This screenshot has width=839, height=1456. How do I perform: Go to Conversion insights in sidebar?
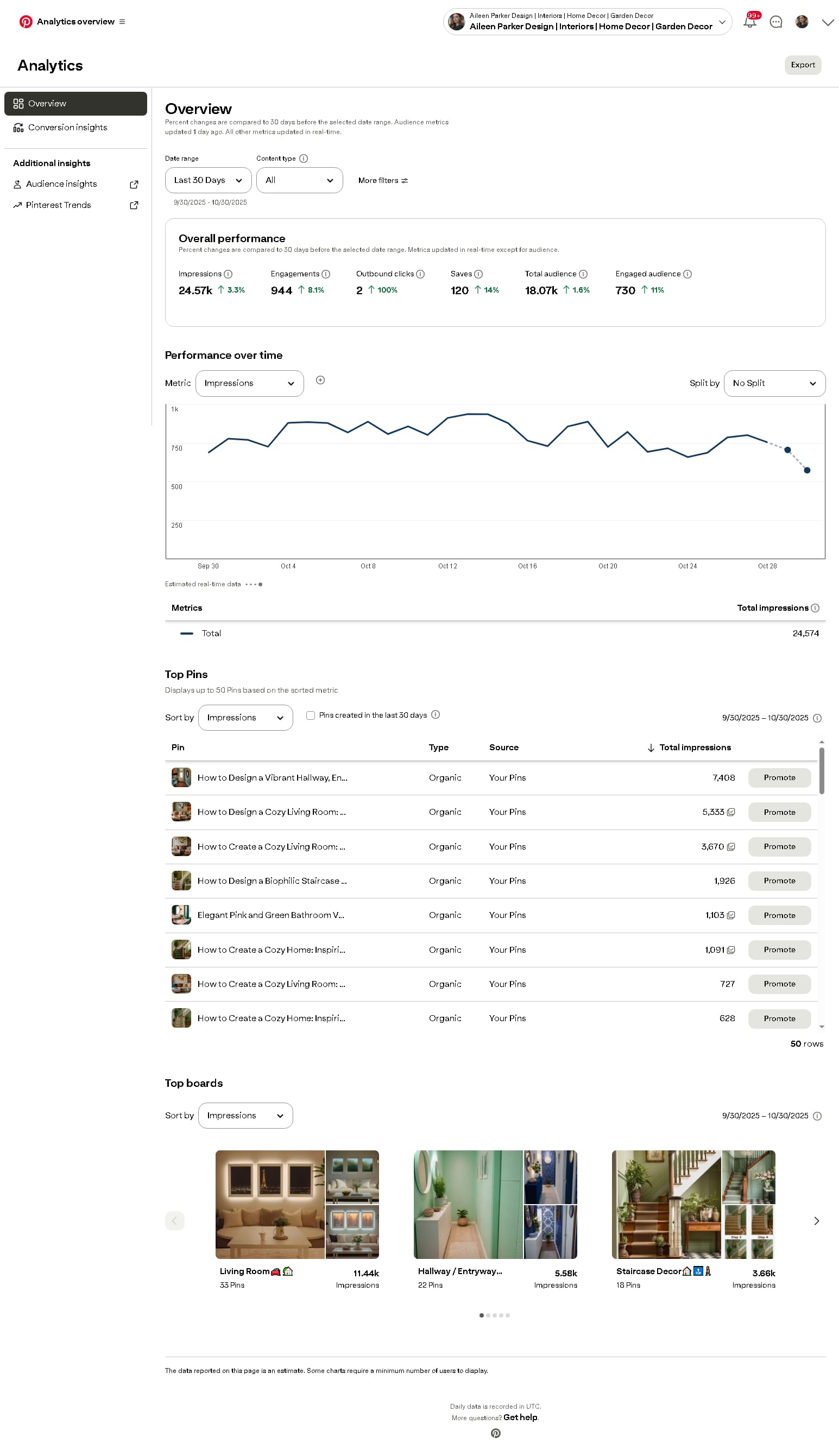[x=67, y=127]
